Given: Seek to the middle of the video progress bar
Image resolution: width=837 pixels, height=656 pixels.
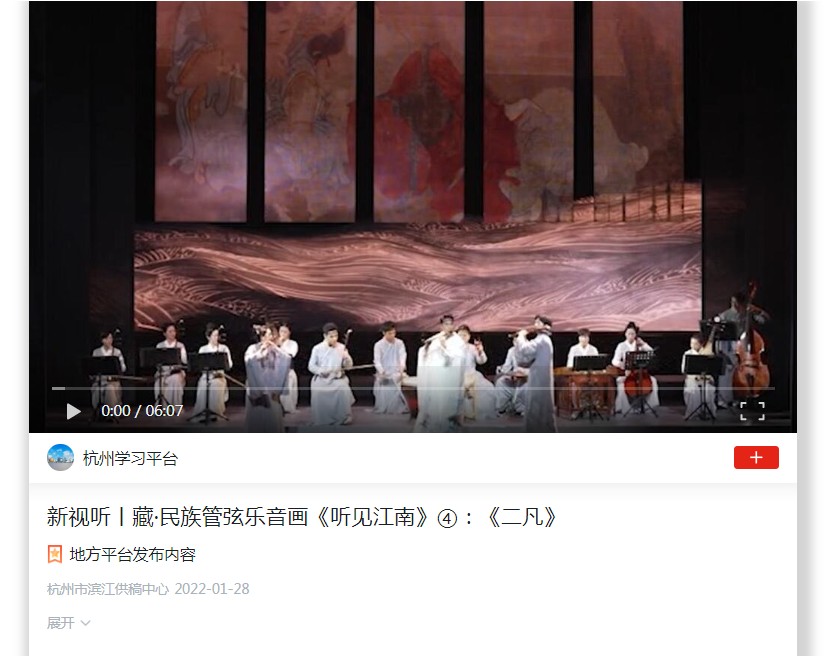Looking at the screenshot, I should coord(413,389).
